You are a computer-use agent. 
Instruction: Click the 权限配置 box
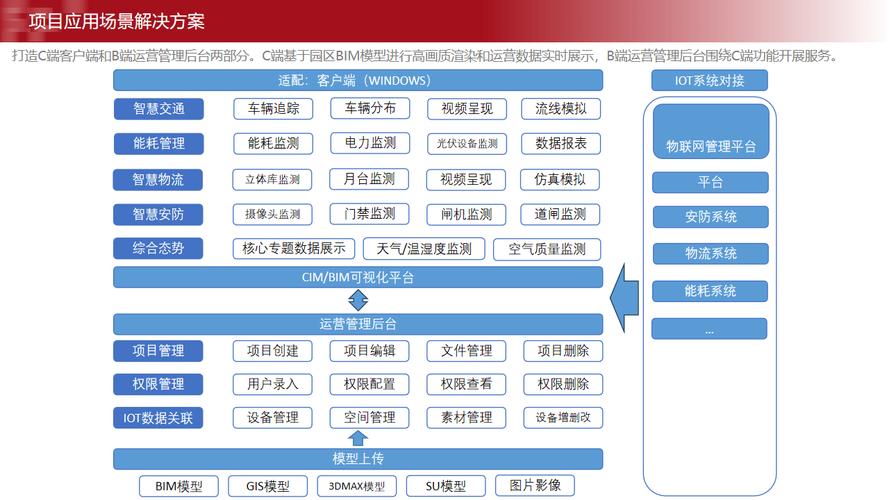(x=370, y=384)
